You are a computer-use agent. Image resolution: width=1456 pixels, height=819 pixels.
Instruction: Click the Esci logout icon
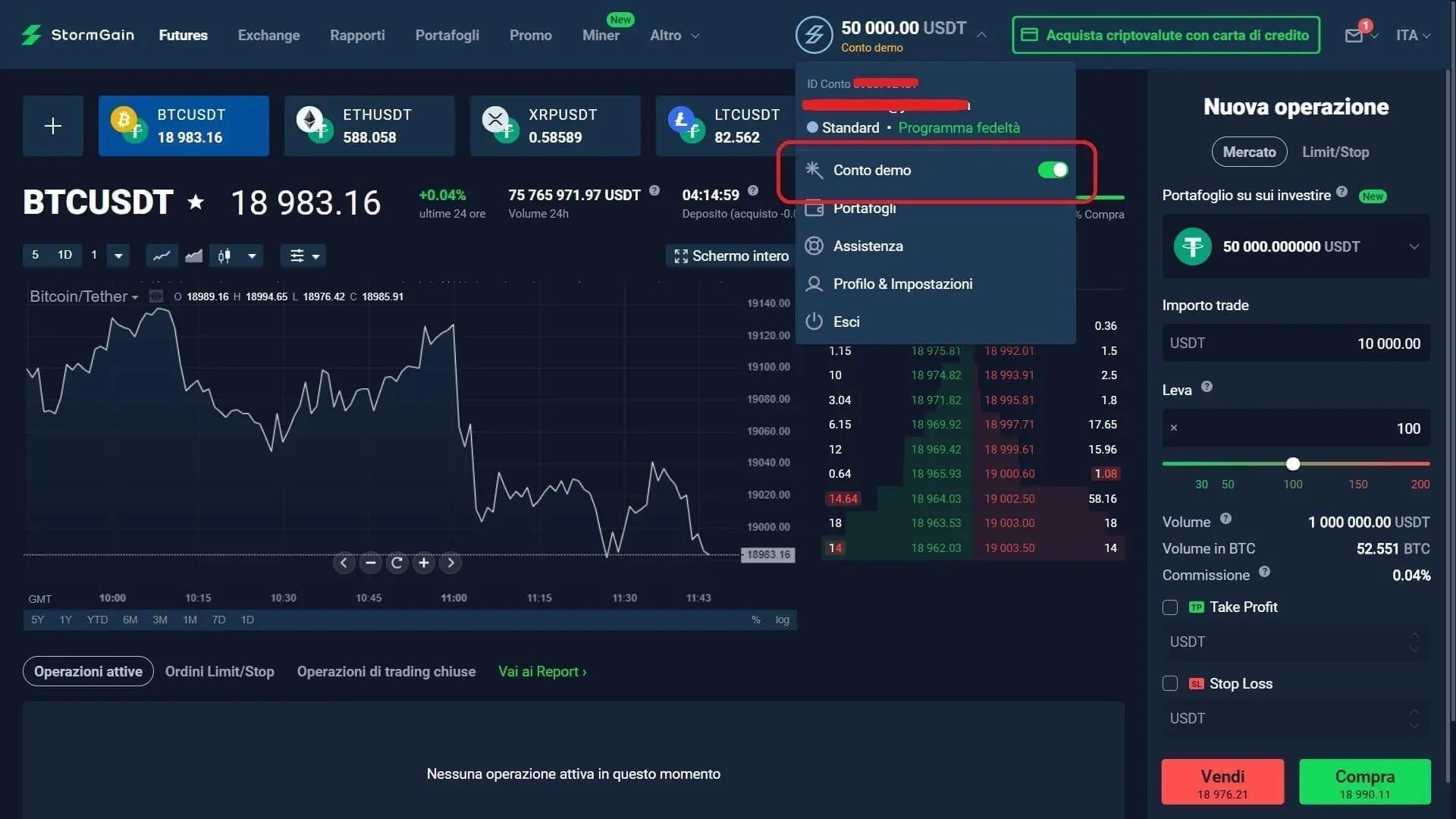[814, 322]
